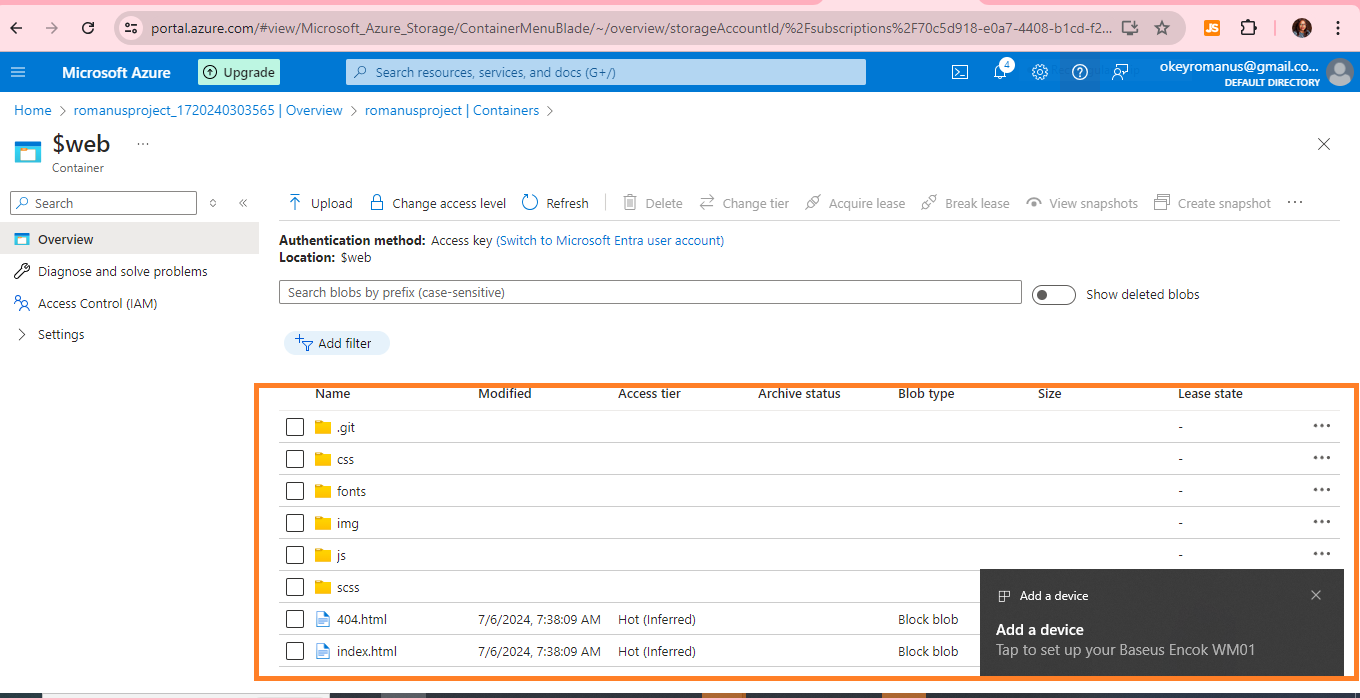Open the Chrome three-dot menu
Image resolution: width=1360 pixels, height=698 pixels.
(x=1339, y=28)
